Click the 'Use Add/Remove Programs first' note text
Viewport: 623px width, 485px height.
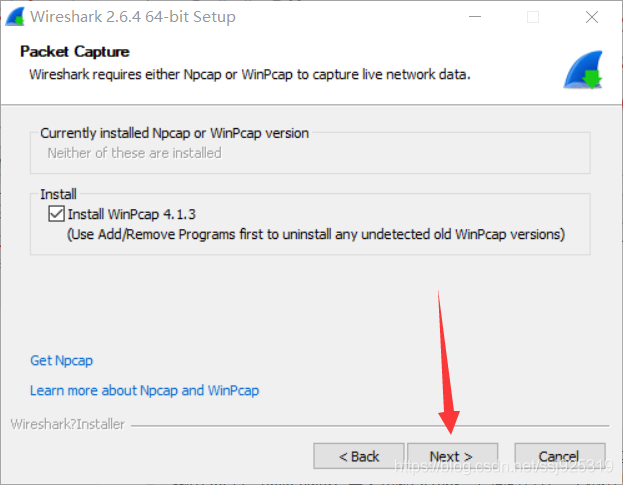pos(315,234)
